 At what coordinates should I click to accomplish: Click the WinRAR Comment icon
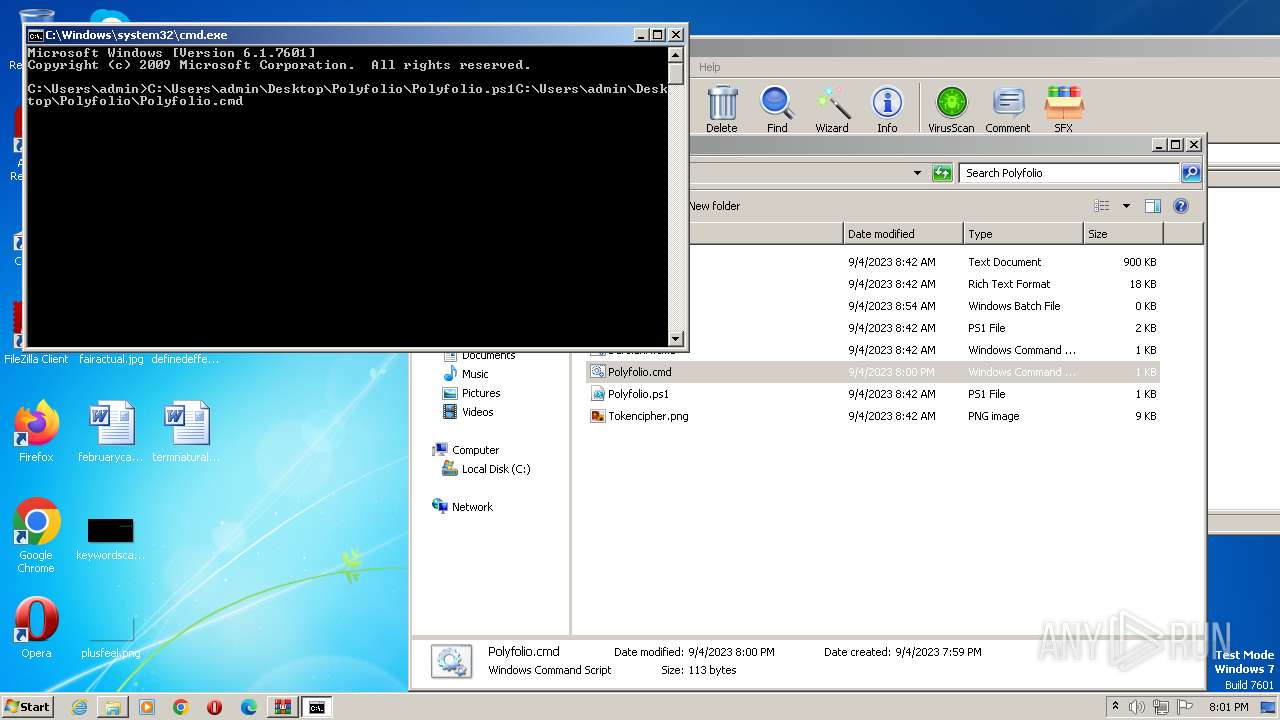click(x=1008, y=109)
